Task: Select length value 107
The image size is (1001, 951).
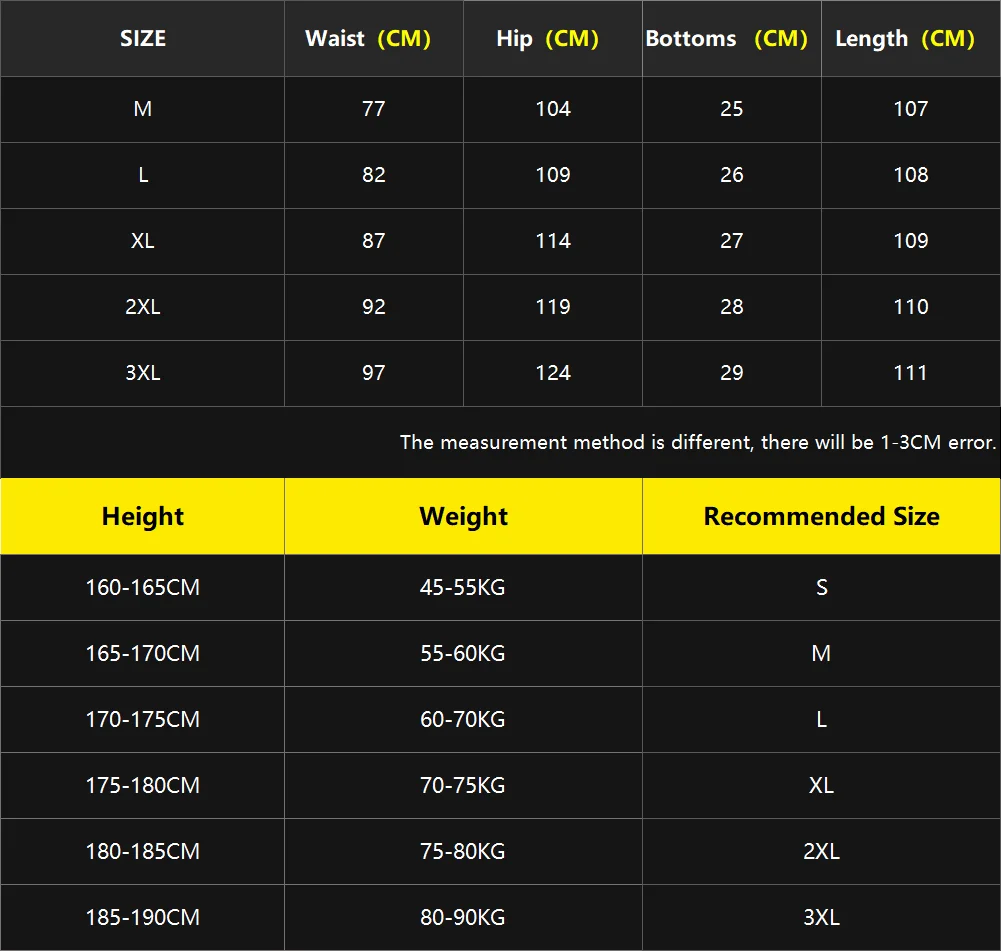Action: pos(911,109)
